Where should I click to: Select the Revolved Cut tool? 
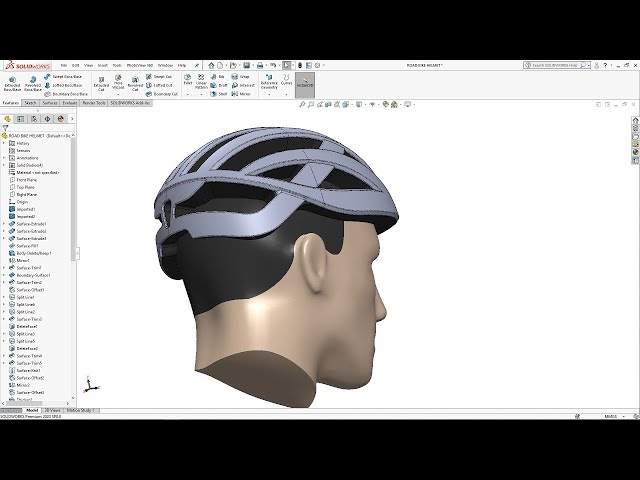pyautogui.click(x=135, y=83)
